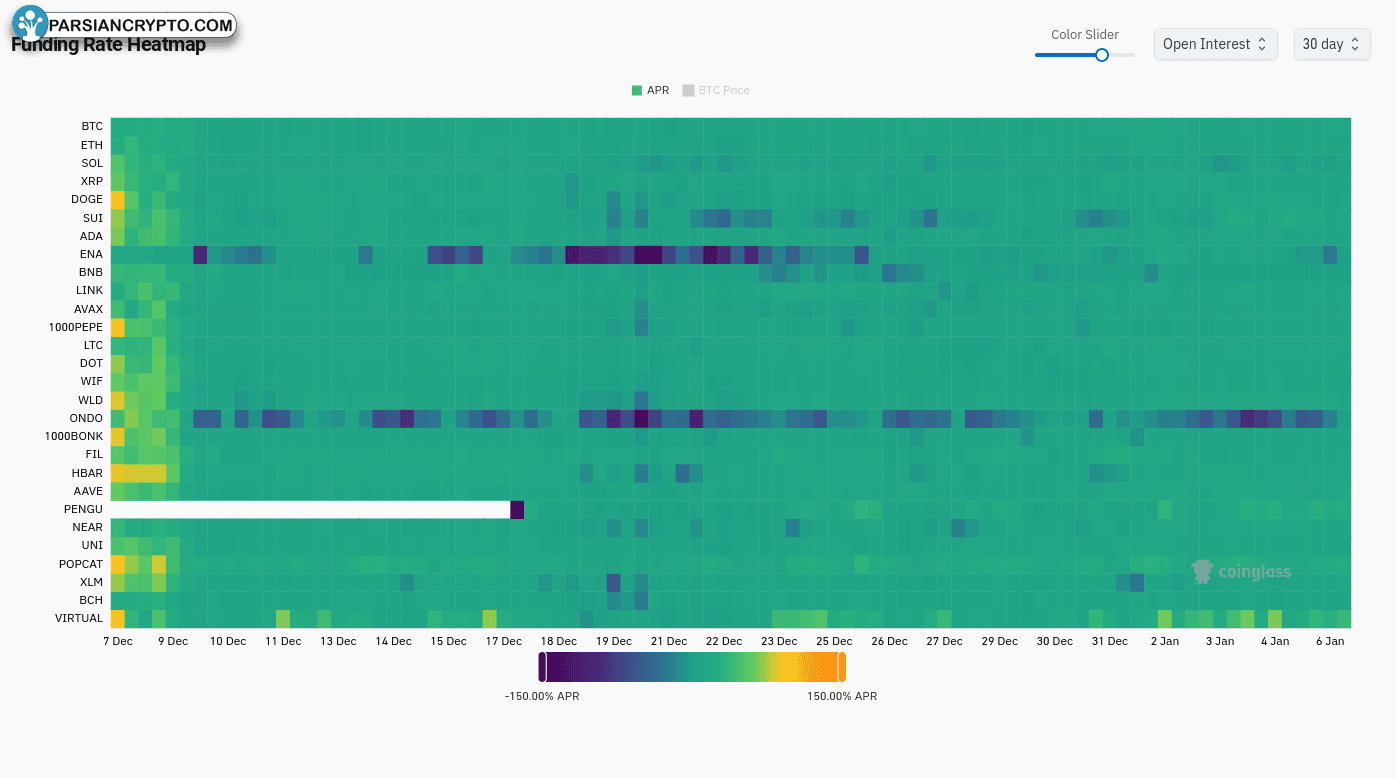This screenshot has height=778, width=1396.
Task: Click the VIRTUAL row label
Action: (79, 618)
